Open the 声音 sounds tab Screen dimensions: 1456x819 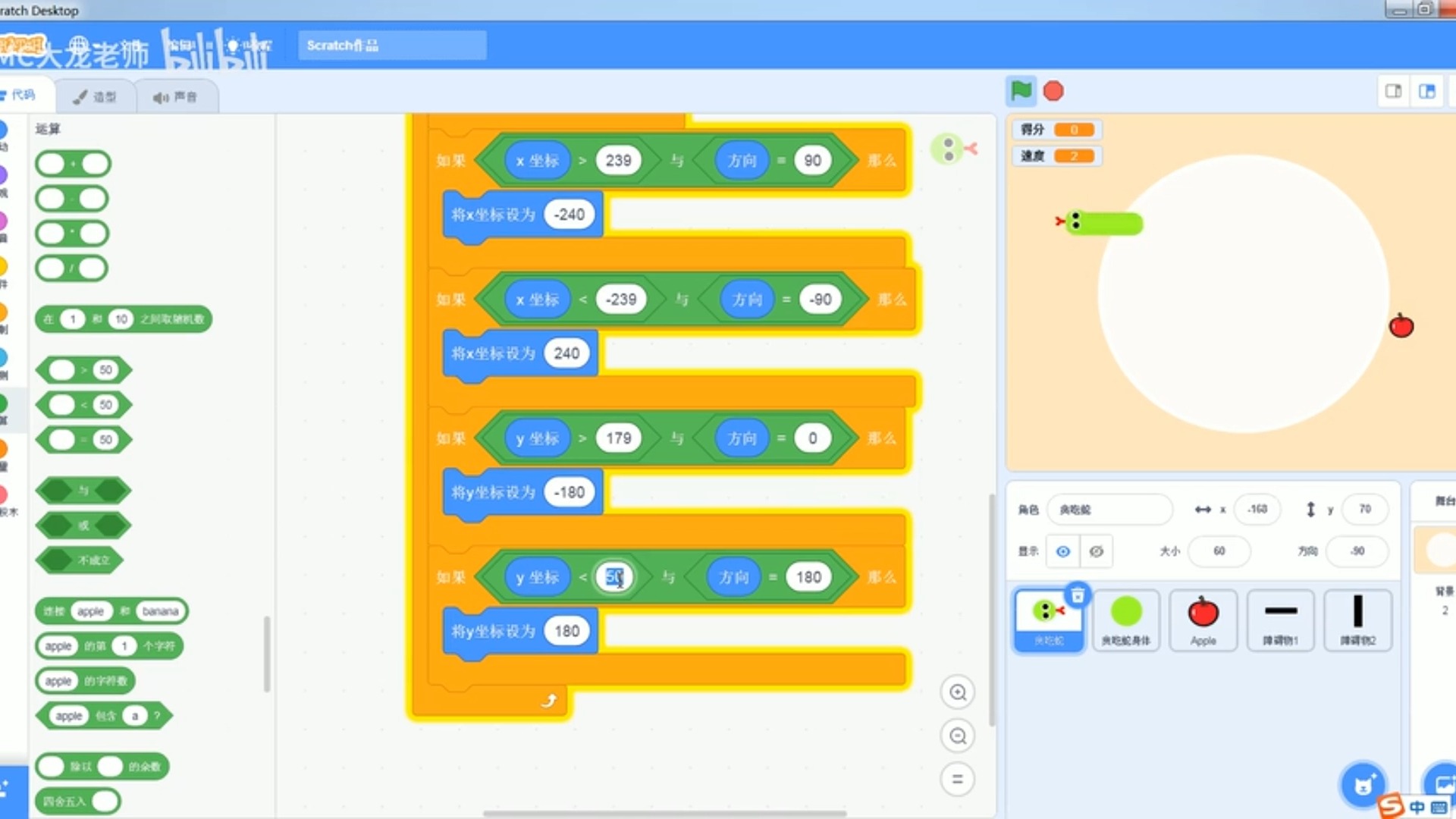pyautogui.click(x=176, y=96)
